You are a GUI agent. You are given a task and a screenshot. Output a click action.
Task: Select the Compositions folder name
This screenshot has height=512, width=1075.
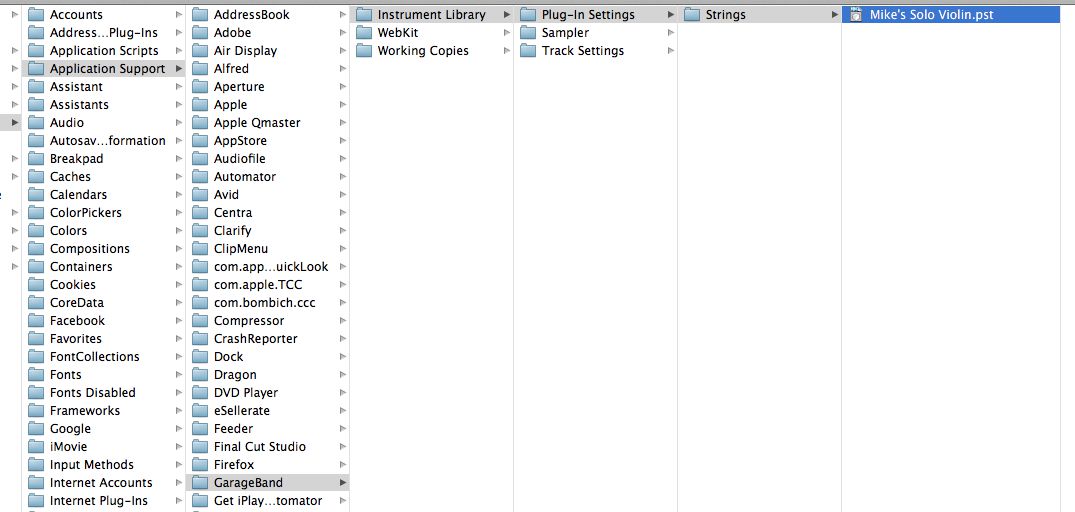[x=90, y=249]
